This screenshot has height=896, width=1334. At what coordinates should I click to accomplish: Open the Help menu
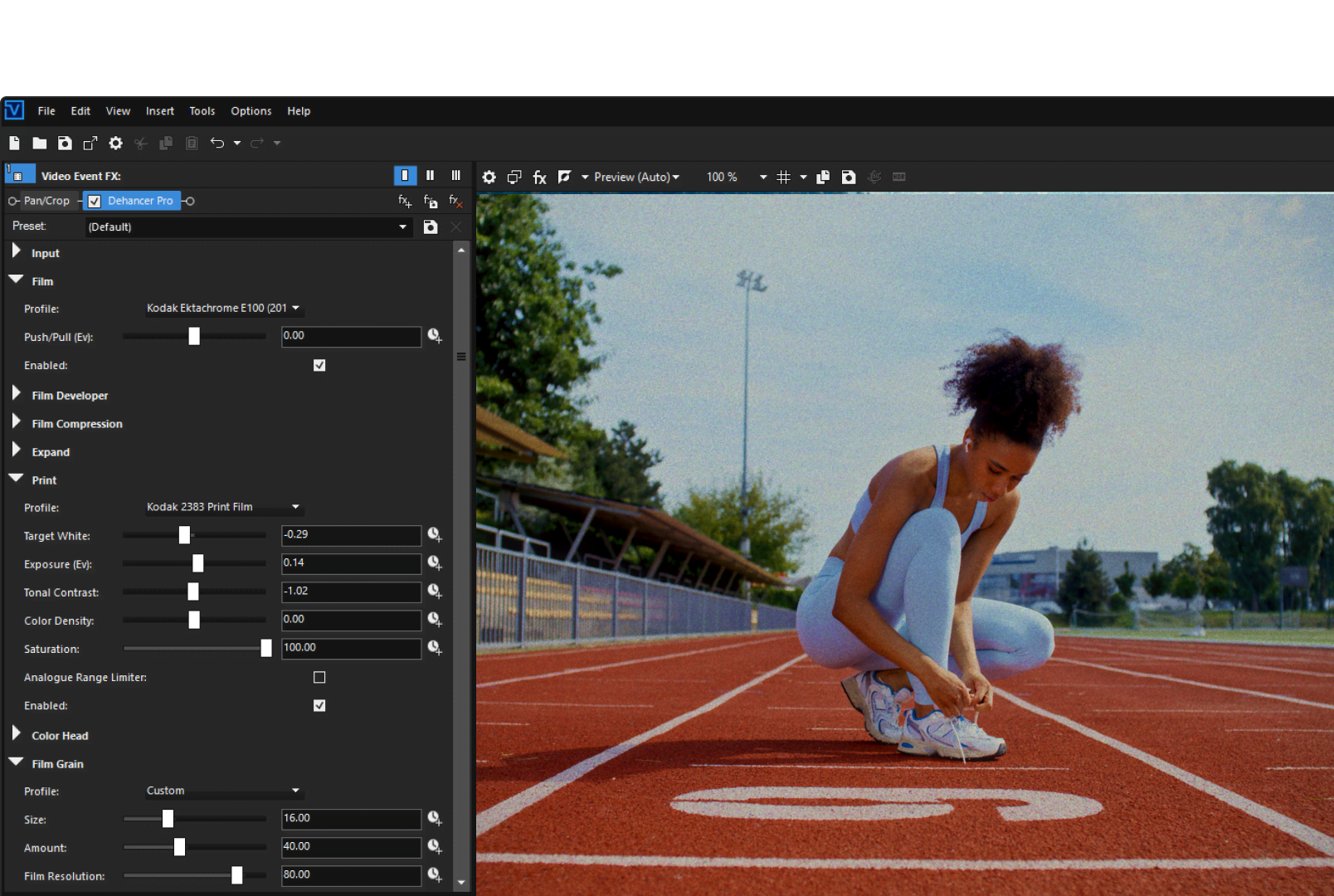[x=299, y=111]
